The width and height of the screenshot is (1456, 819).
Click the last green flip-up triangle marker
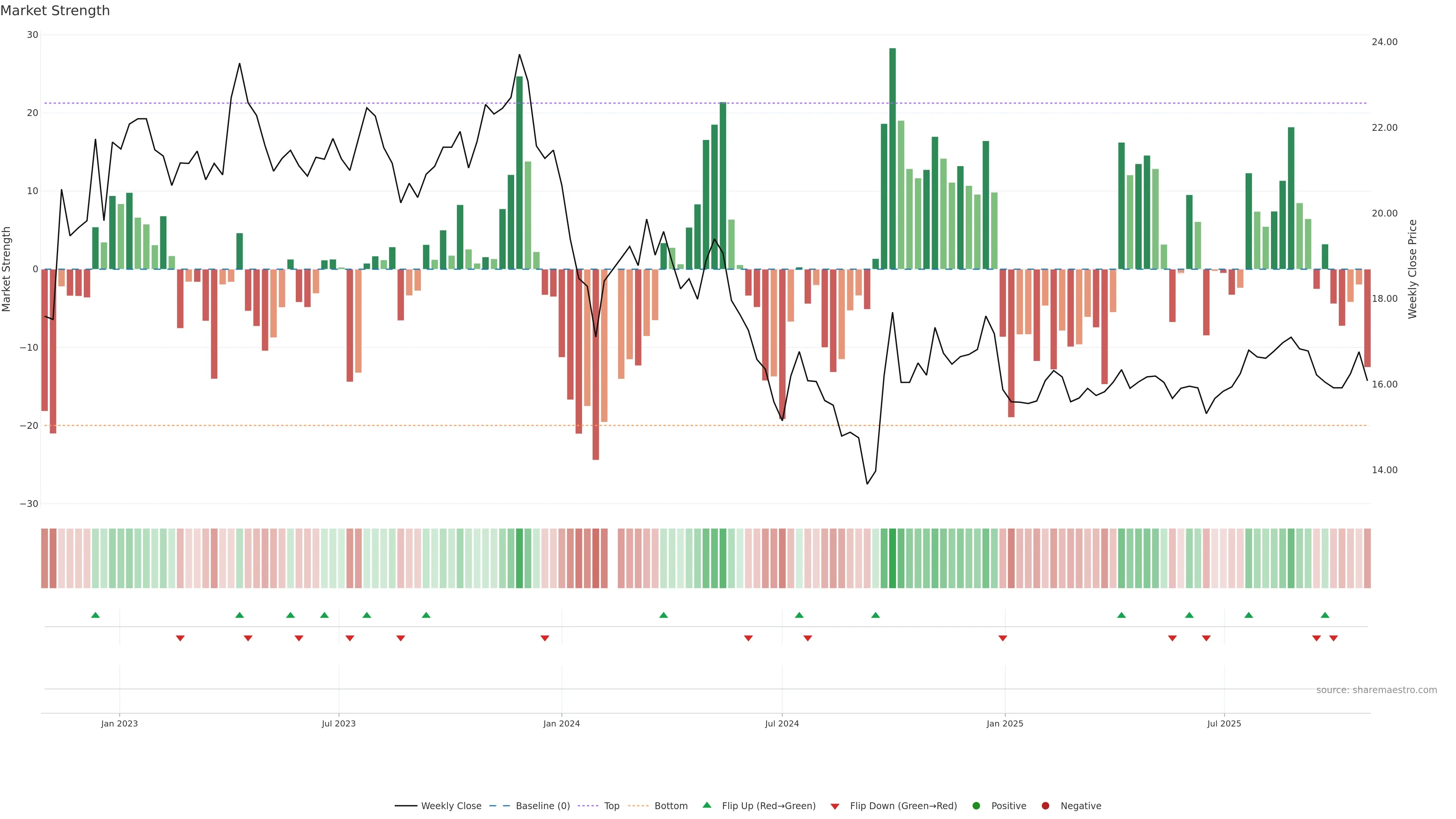(1325, 615)
